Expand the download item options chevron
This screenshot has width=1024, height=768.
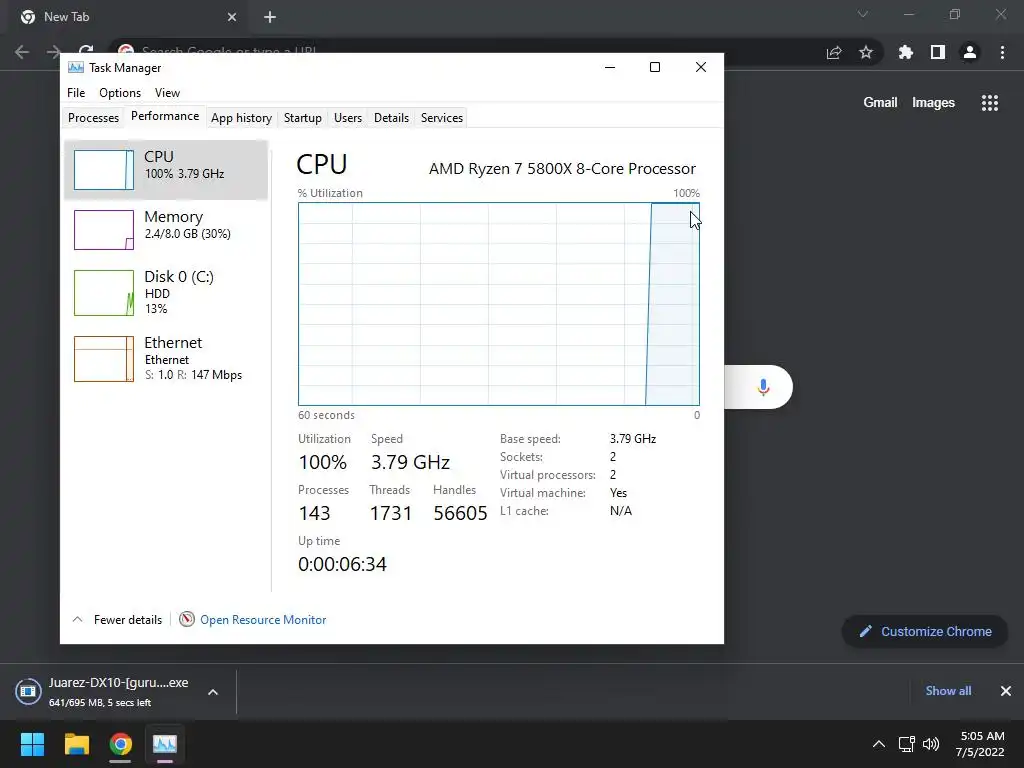point(213,692)
